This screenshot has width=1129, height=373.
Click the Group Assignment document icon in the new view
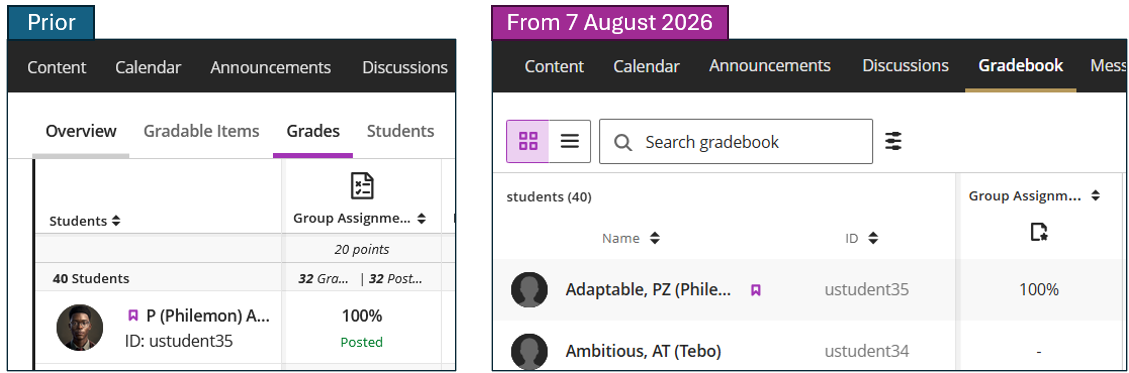1038,232
